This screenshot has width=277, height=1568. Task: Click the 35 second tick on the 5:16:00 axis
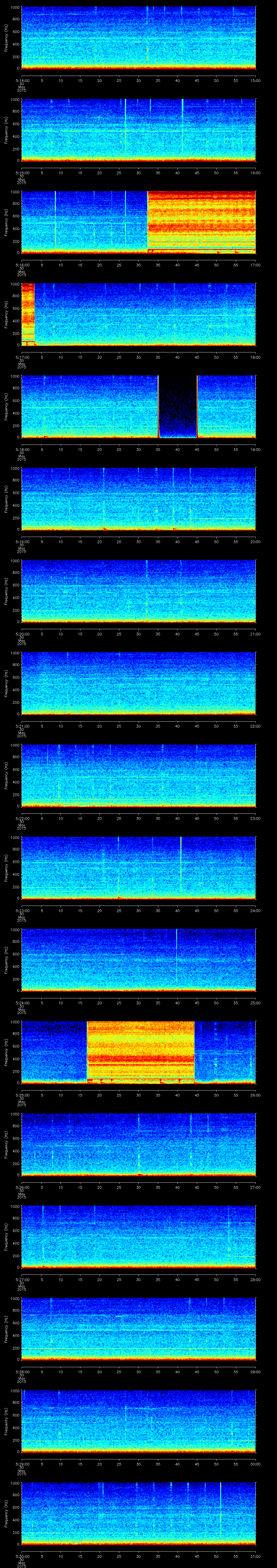pyautogui.click(x=158, y=265)
